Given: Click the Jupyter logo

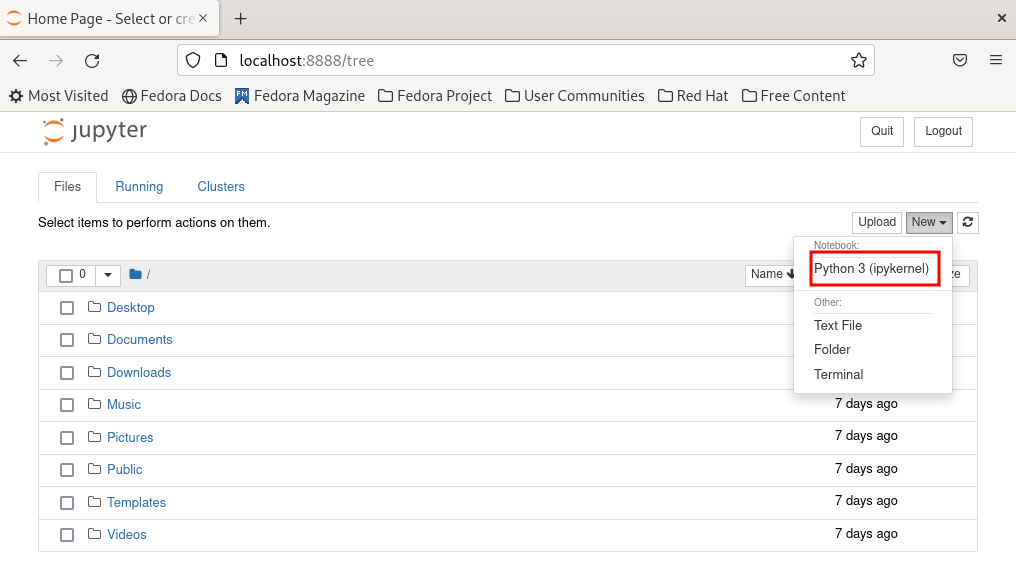Looking at the screenshot, I should (95, 131).
